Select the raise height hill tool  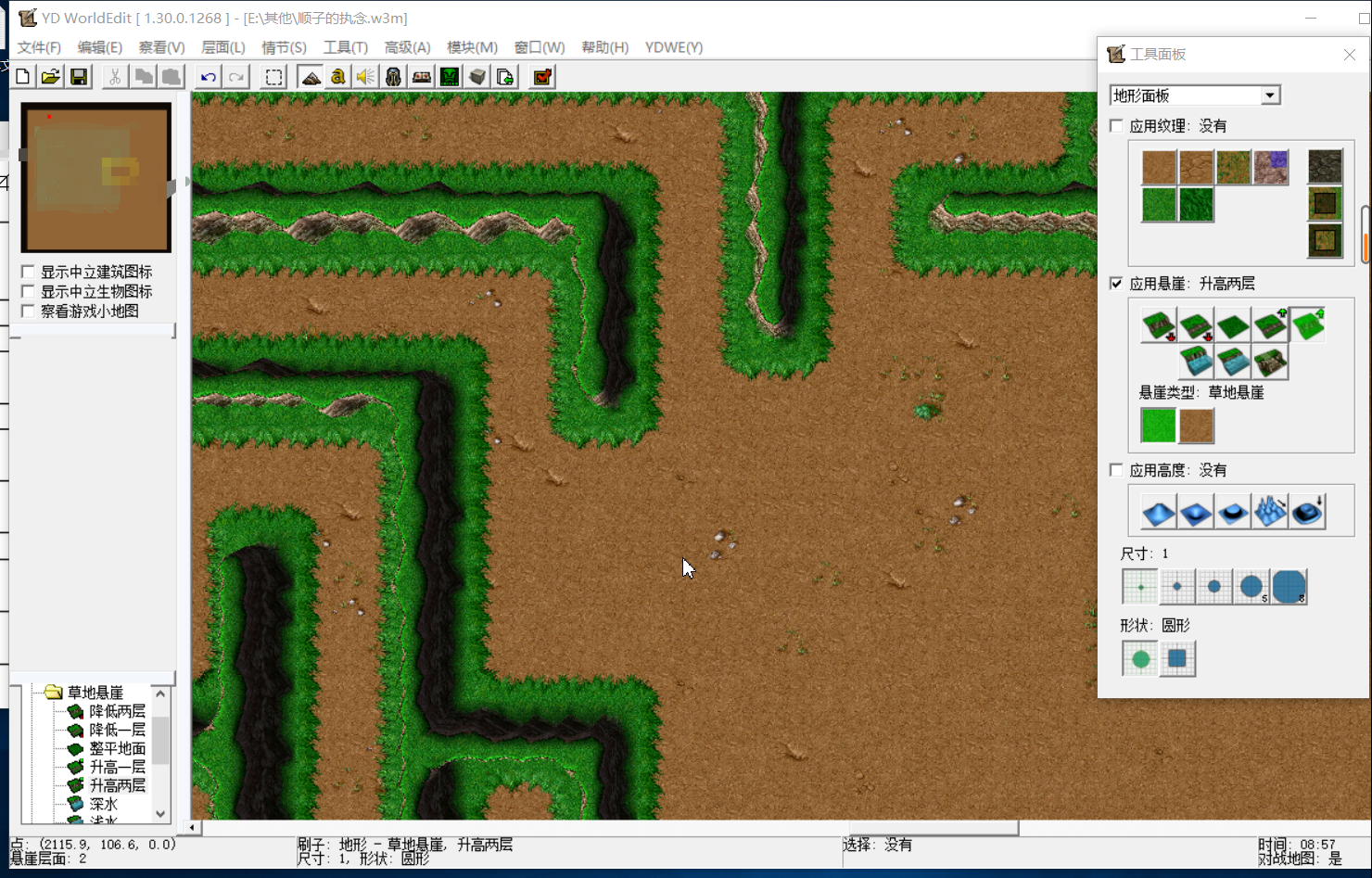click(x=1159, y=512)
